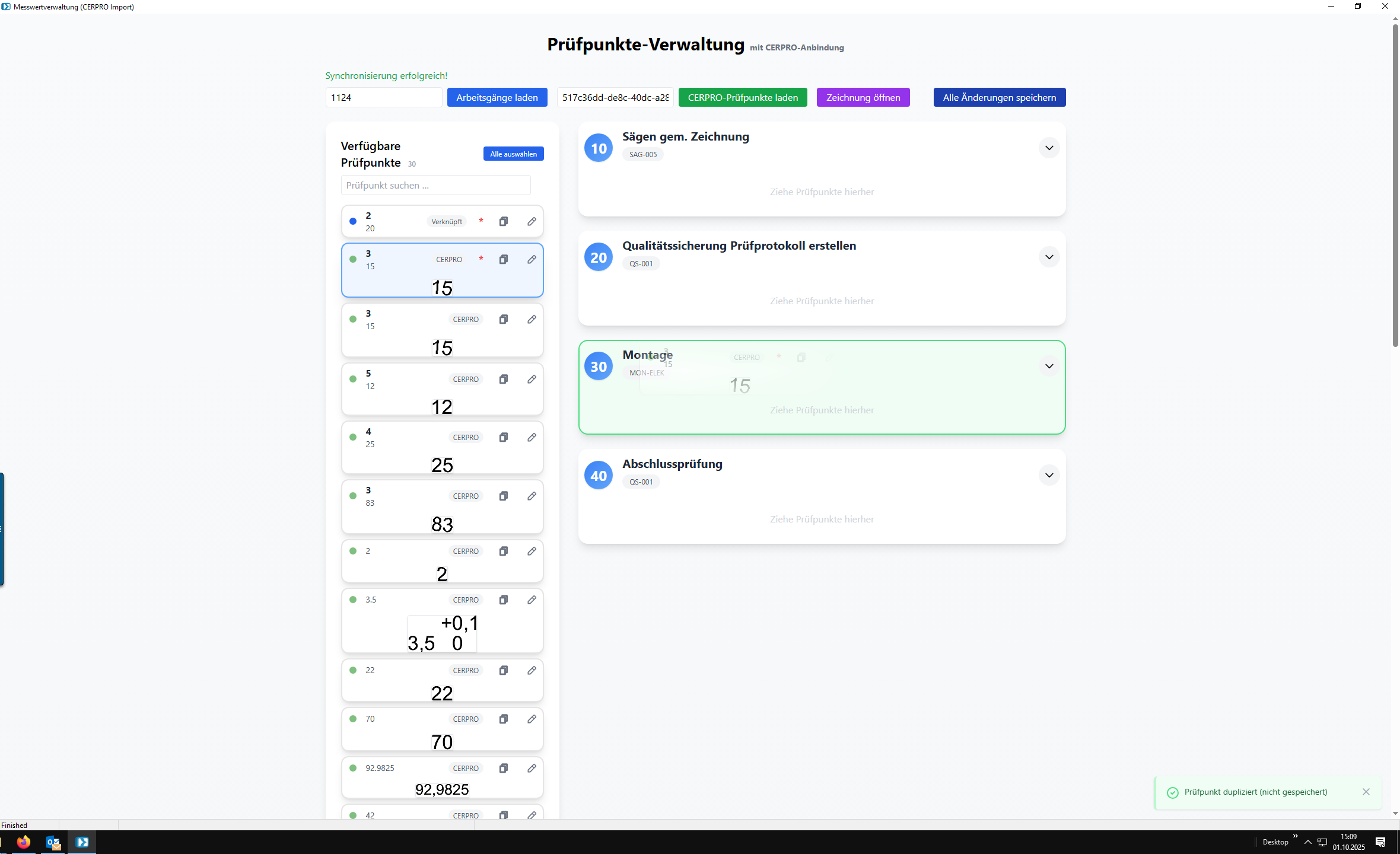Viewport: 1400px width, 854px height.
Task: Click the Alle auswählen button
Action: tap(513, 154)
